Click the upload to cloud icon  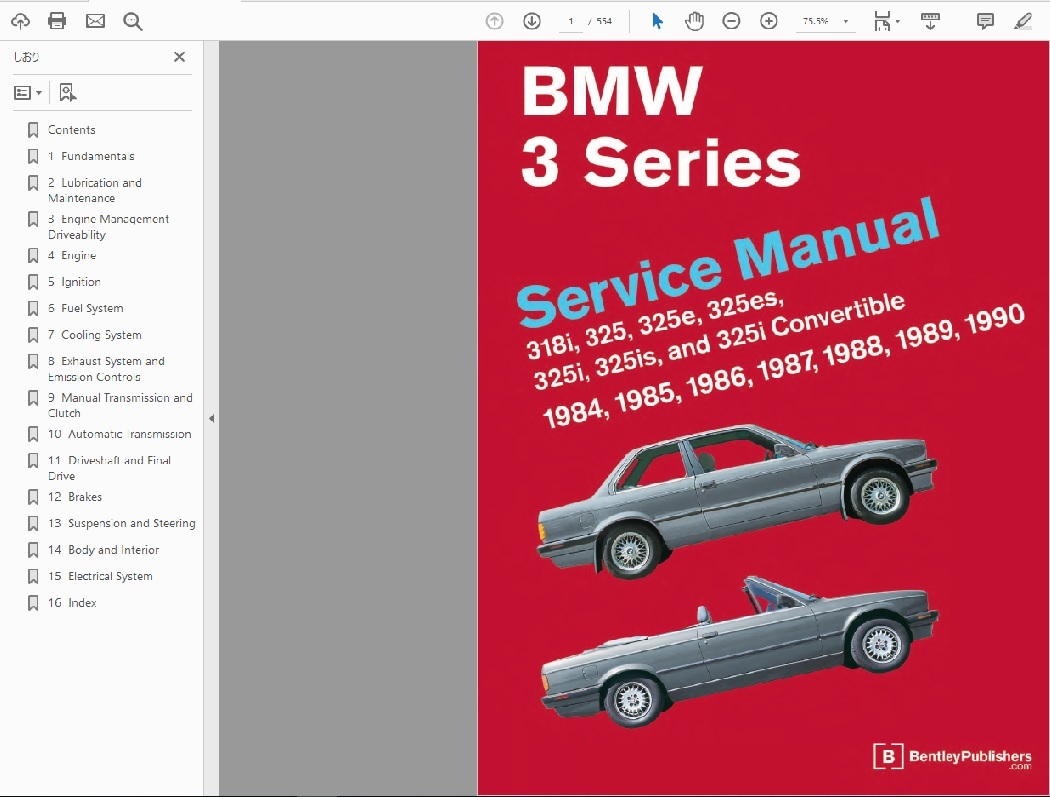click(20, 21)
